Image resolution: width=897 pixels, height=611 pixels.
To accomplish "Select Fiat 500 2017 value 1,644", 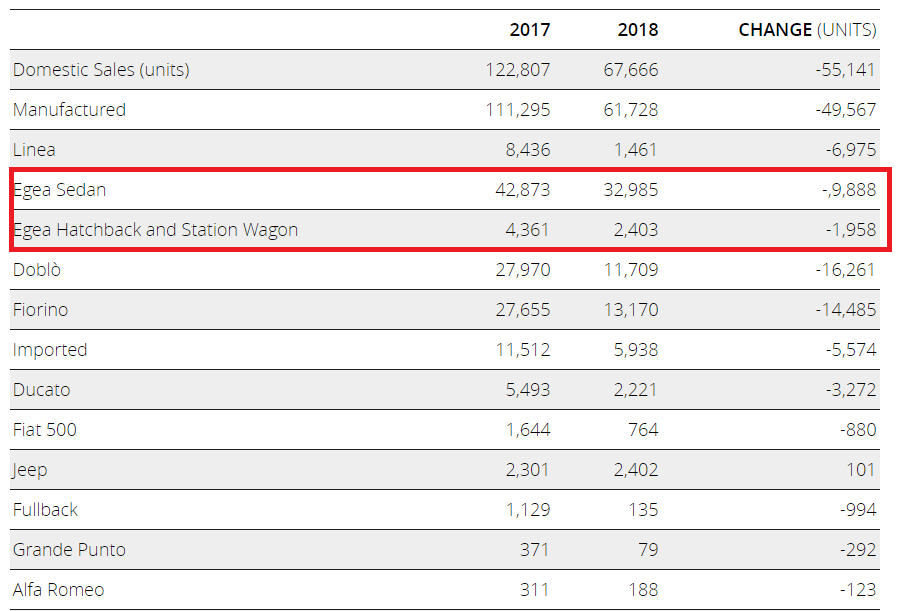I will 528,430.
